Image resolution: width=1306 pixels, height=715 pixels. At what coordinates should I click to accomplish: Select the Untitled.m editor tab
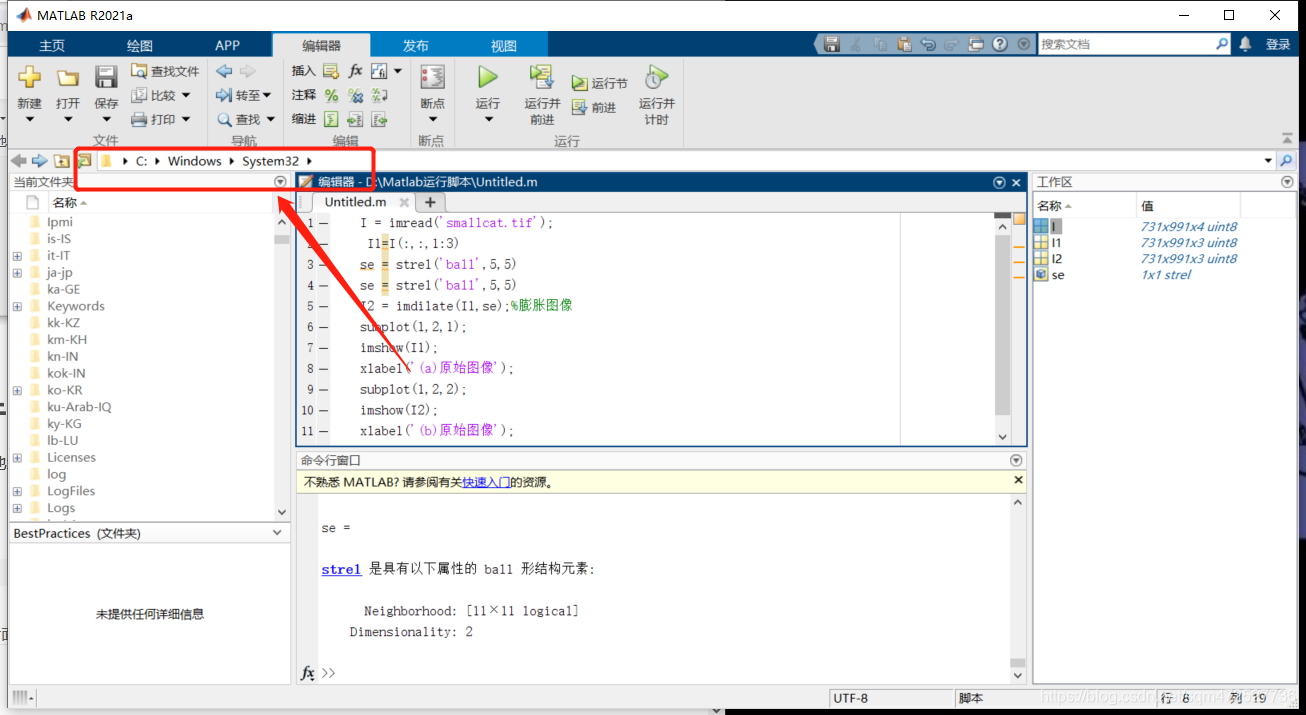(x=356, y=201)
